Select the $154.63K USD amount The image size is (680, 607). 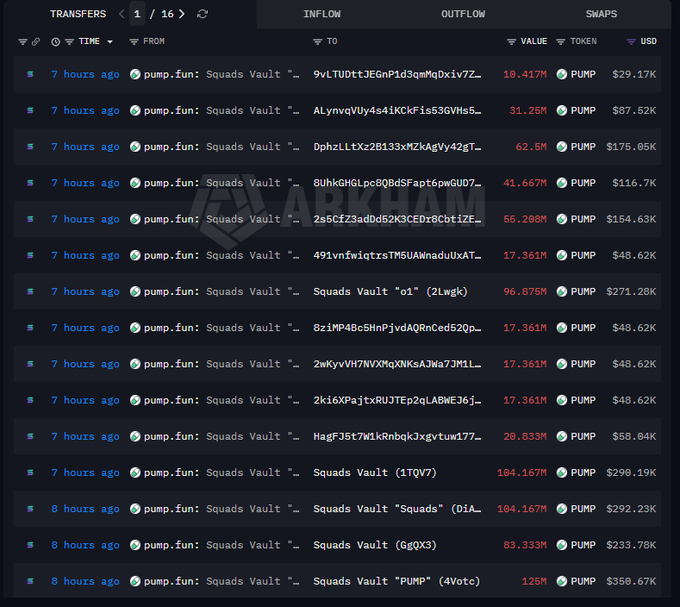631,219
